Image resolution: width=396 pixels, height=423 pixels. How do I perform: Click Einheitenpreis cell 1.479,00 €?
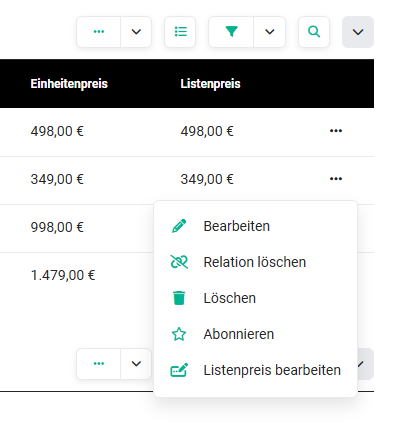click(63, 275)
